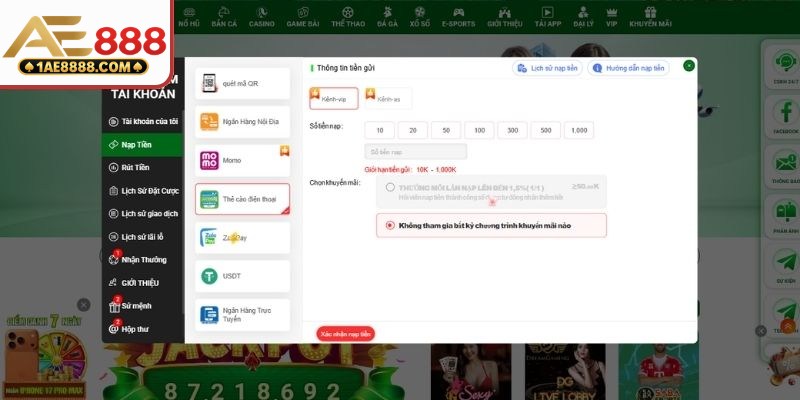
Task: Choose the 50 deposit amount
Action: click(446, 130)
